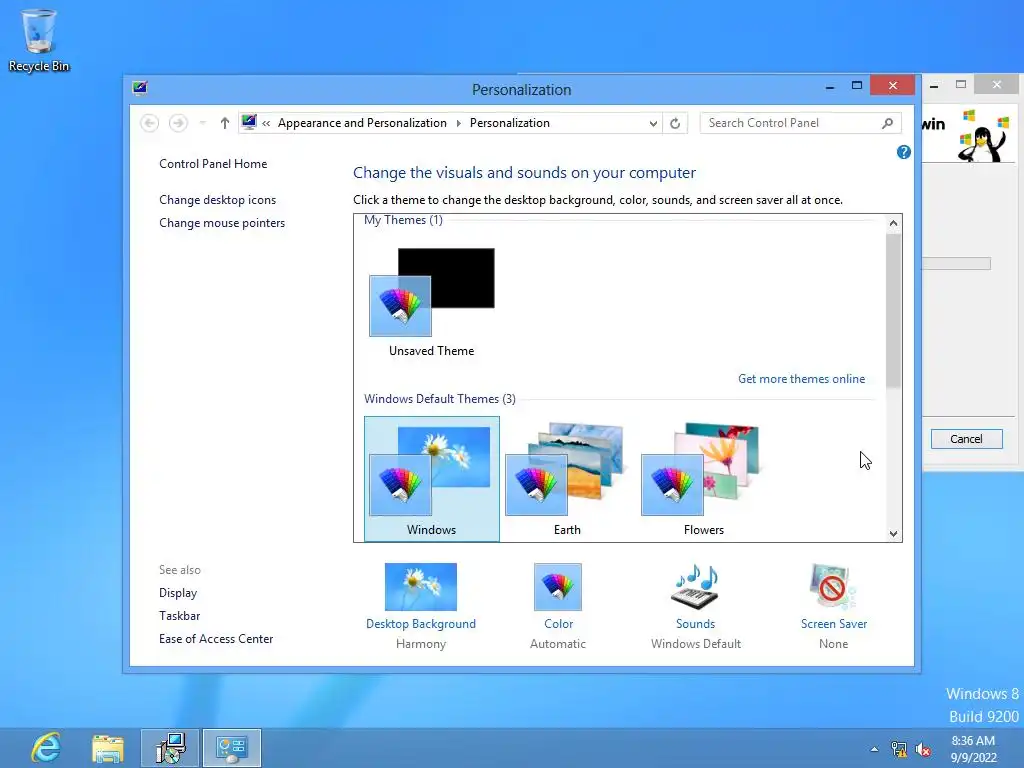The width and height of the screenshot is (1024, 768).
Task: Open File Explorer from the taskbar
Action: 108,748
